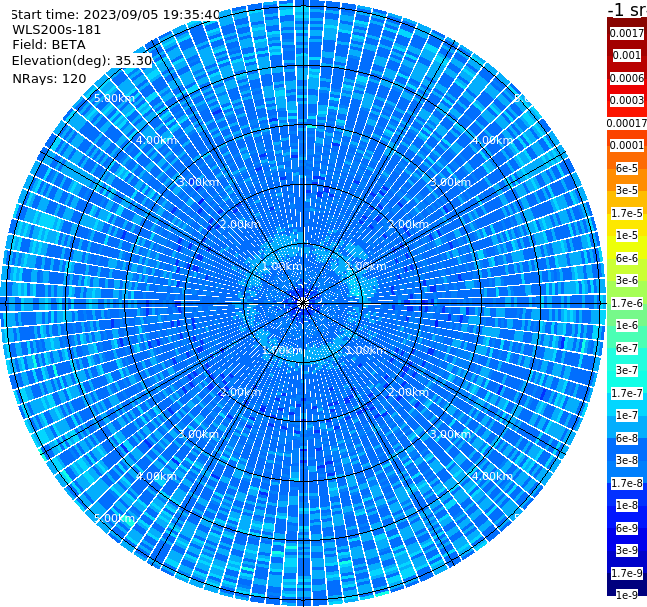This screenshot has width=647, height=607.
Task: Click the 1.7e-9 colorbar value
Action: (627, 573)
